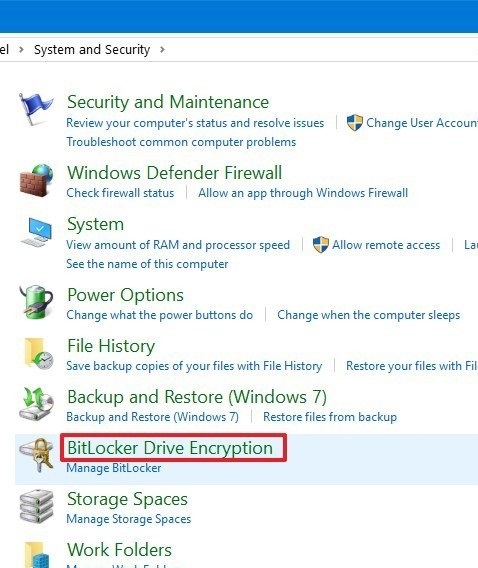The image size is (478, 568).
Task: Click the Power Options battery icon
Action: tap(36, 302)
